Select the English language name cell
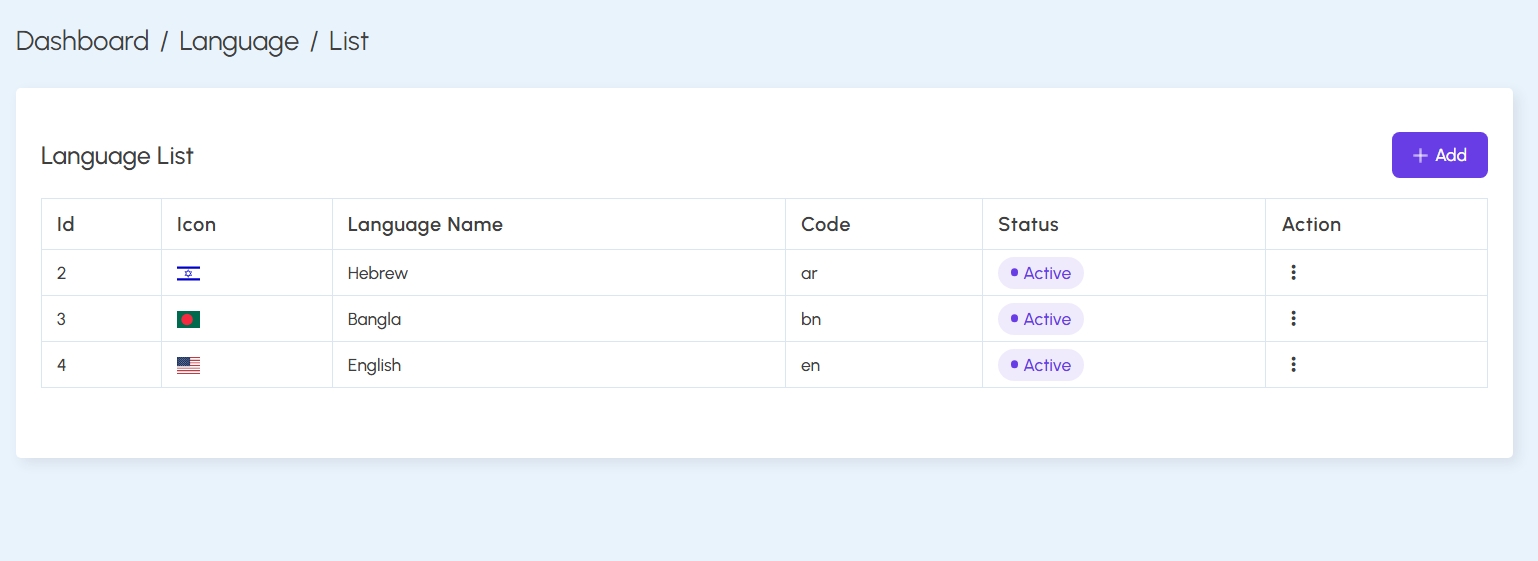The height and width of the screenshot is (561, 1538). pos(559,365)
